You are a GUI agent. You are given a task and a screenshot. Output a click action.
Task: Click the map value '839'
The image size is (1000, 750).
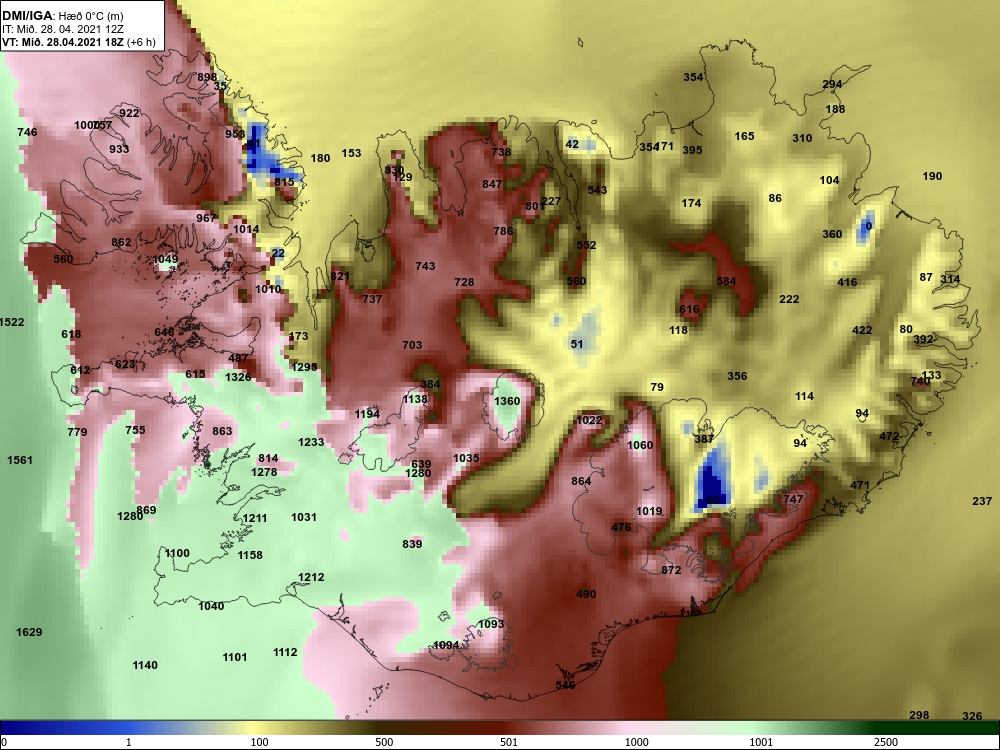tap(412, 543)
